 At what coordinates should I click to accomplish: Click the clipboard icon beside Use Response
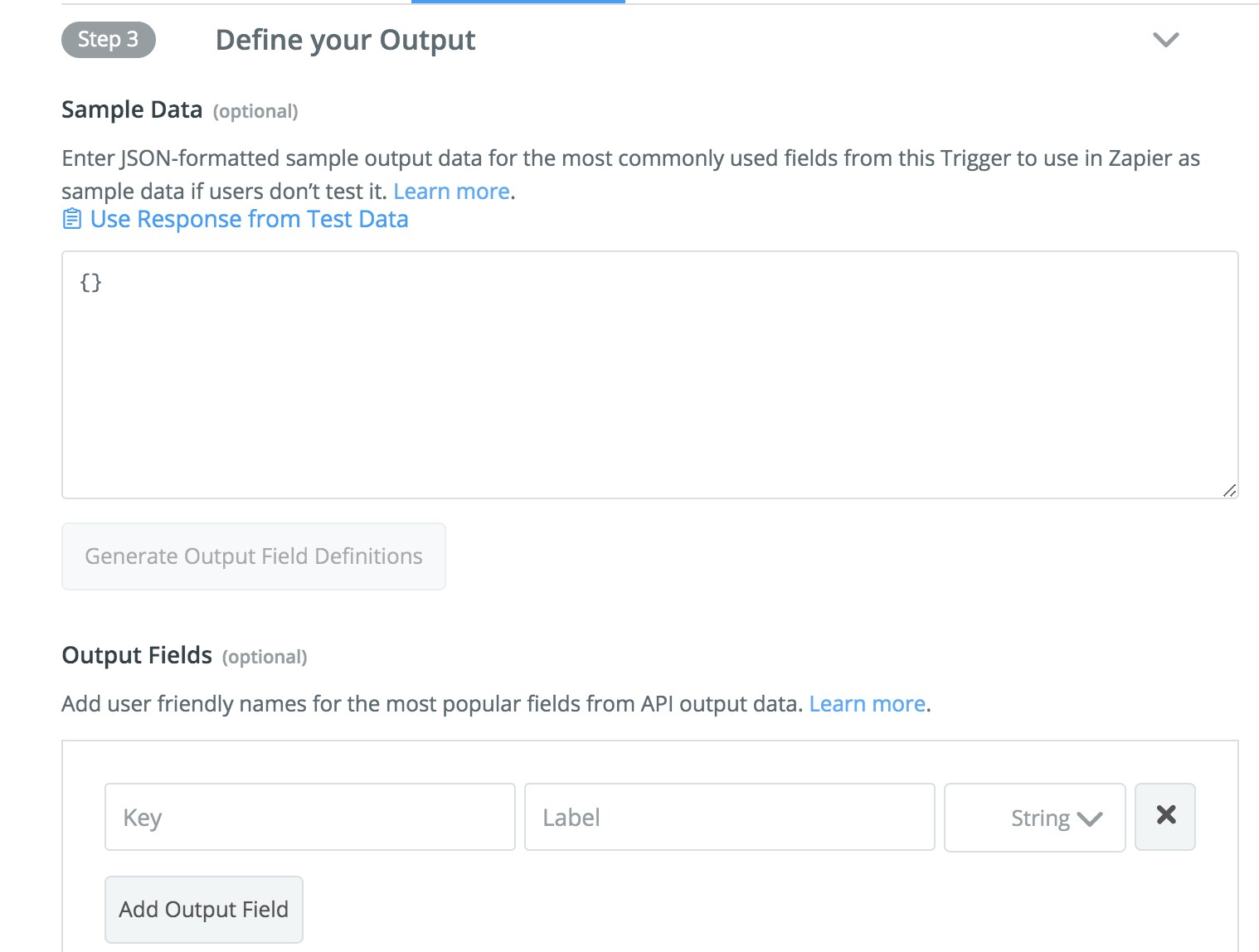(72, 219)
